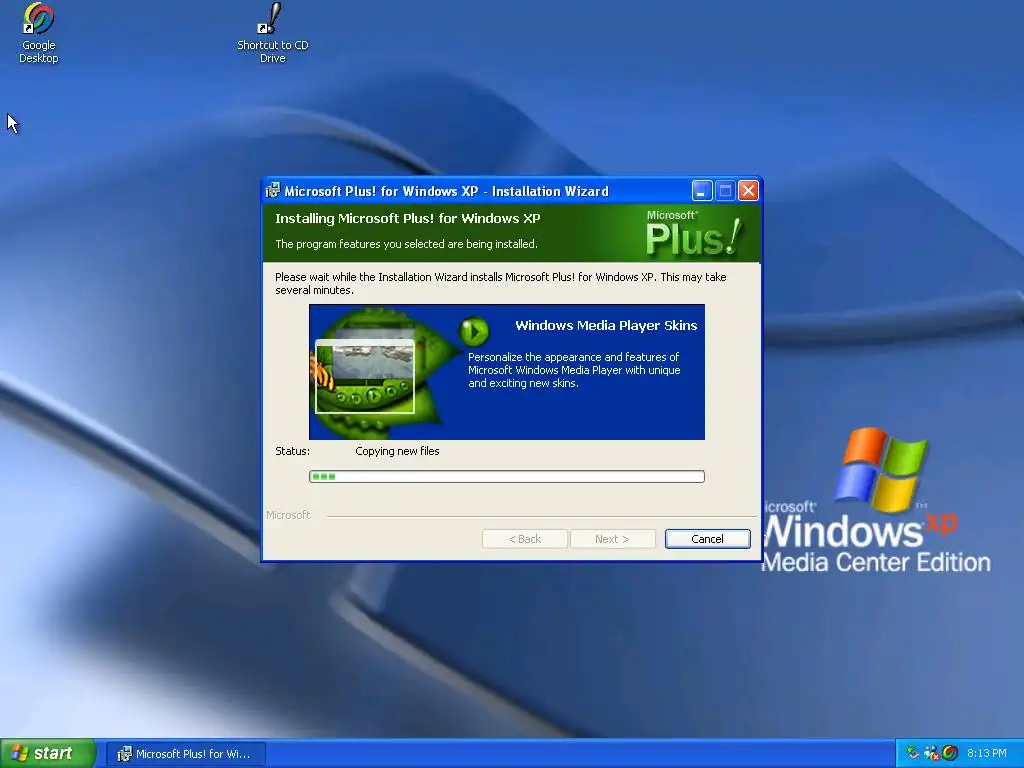Close the Installation Wizard window
Viewport: 1024px width, 768px height.
click(x=748, y=191)
